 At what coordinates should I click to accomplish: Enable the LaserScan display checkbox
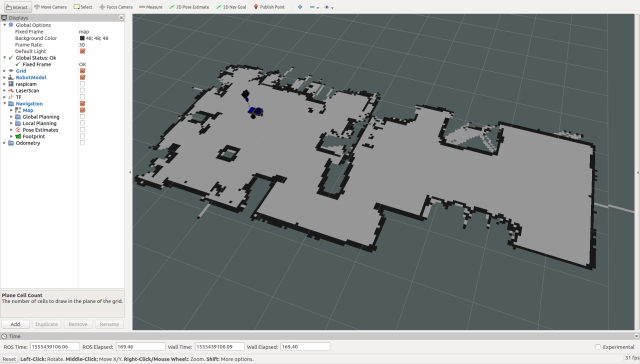(82, 91)
